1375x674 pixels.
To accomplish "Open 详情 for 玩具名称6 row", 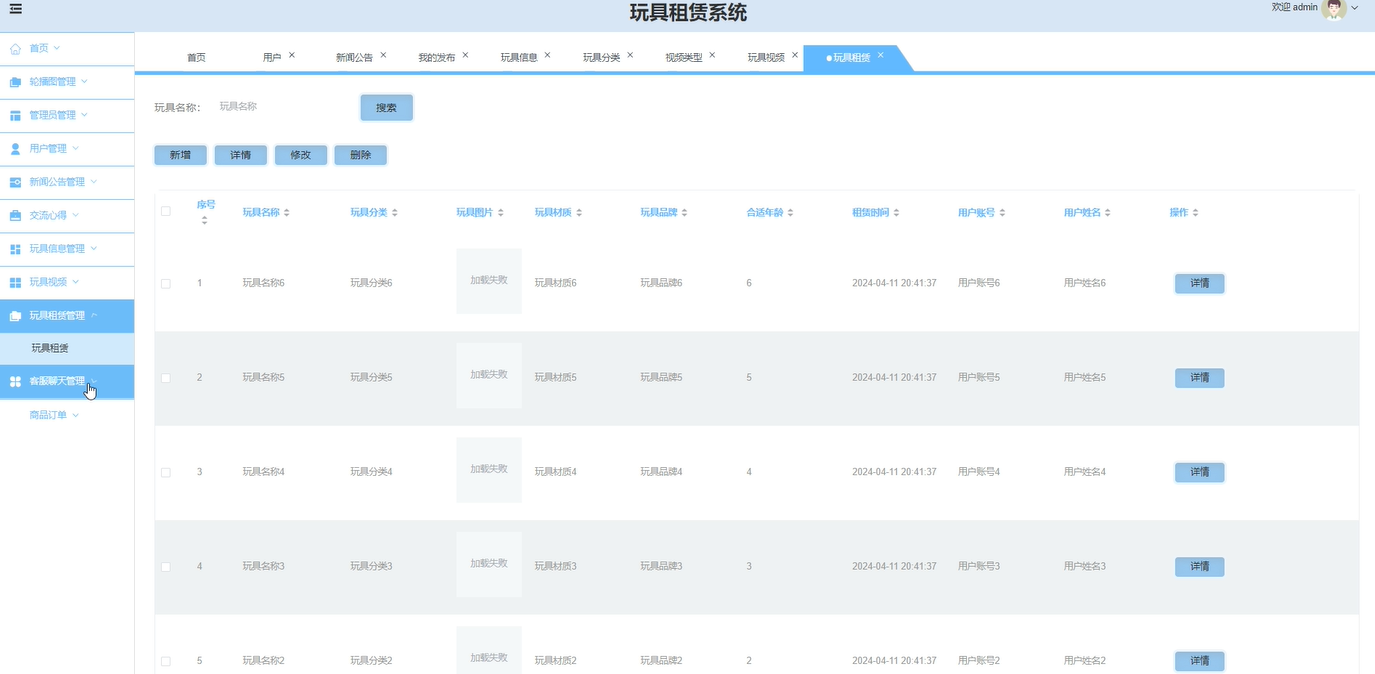I will pyautogui.click(x=1199, y=284).
